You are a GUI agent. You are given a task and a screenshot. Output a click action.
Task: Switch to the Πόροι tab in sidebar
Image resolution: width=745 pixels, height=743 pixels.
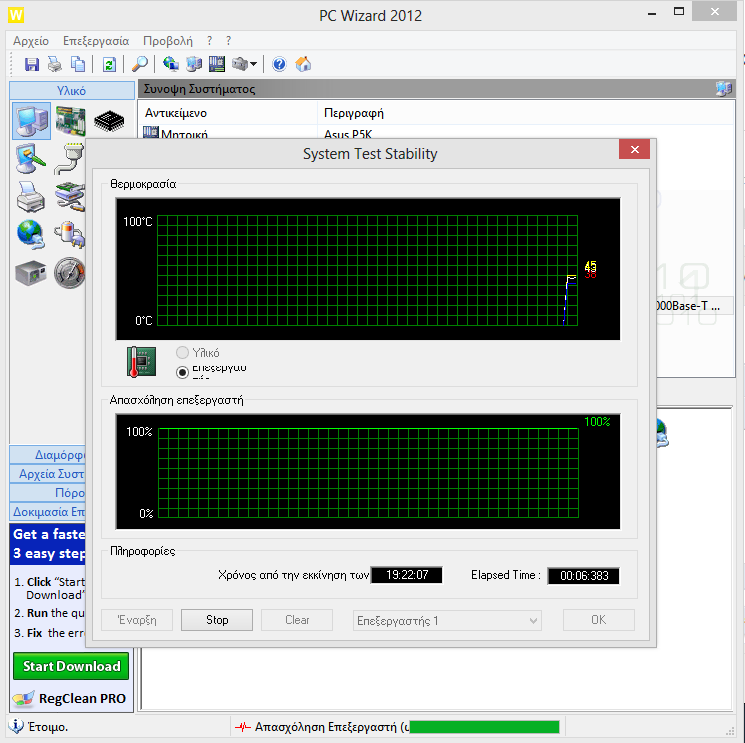point(48,493)
